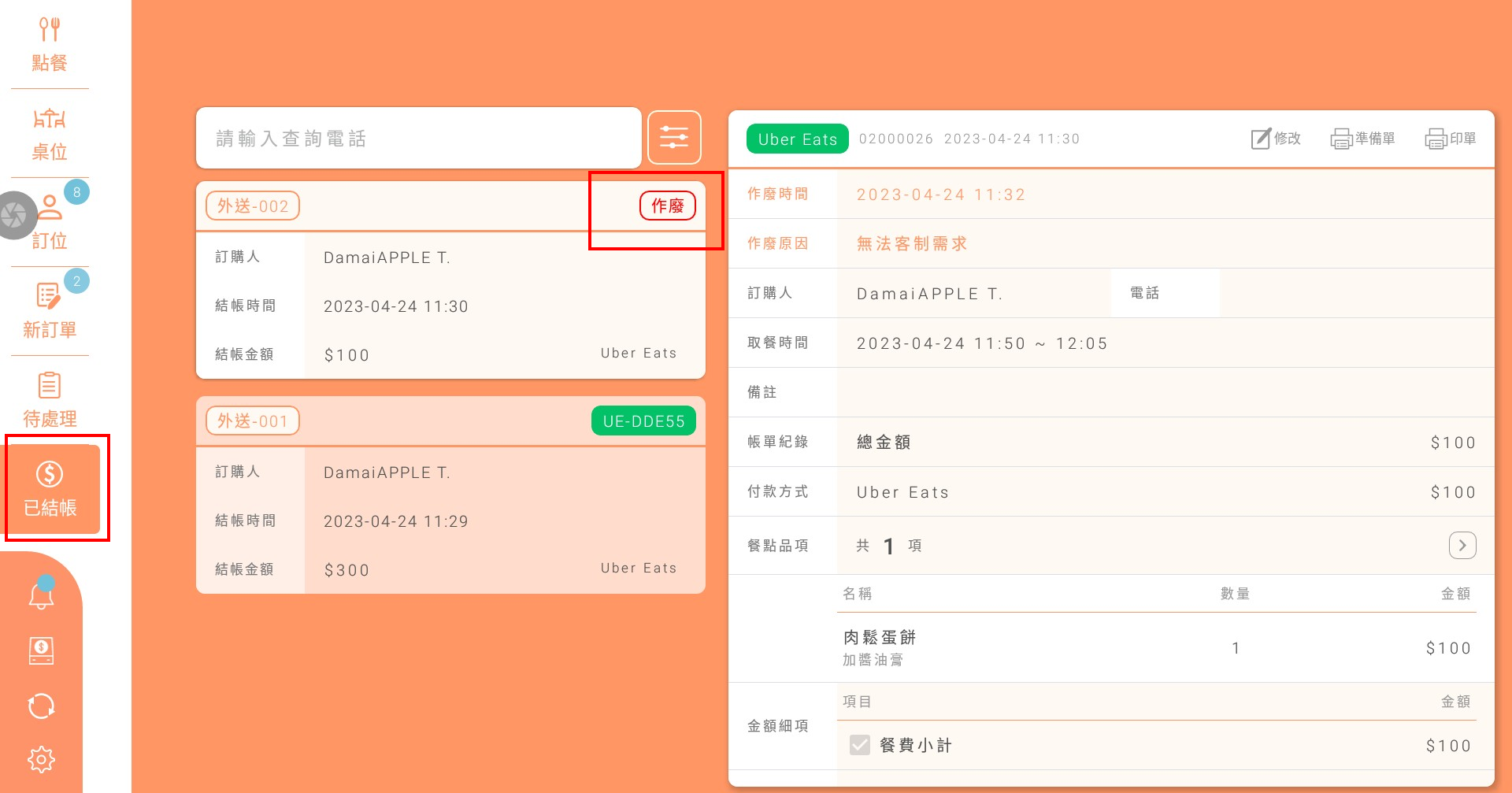Open the filter options button

pyautogui.click(x=674, y=138)
